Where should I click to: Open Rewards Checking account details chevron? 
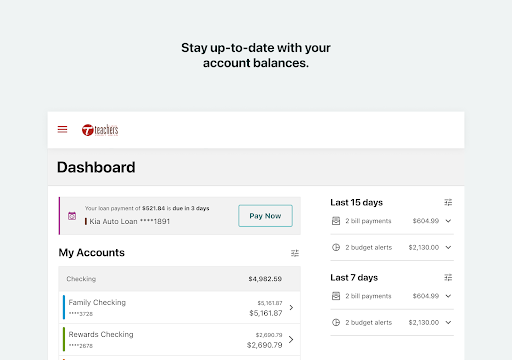click(x=291, y=339)
